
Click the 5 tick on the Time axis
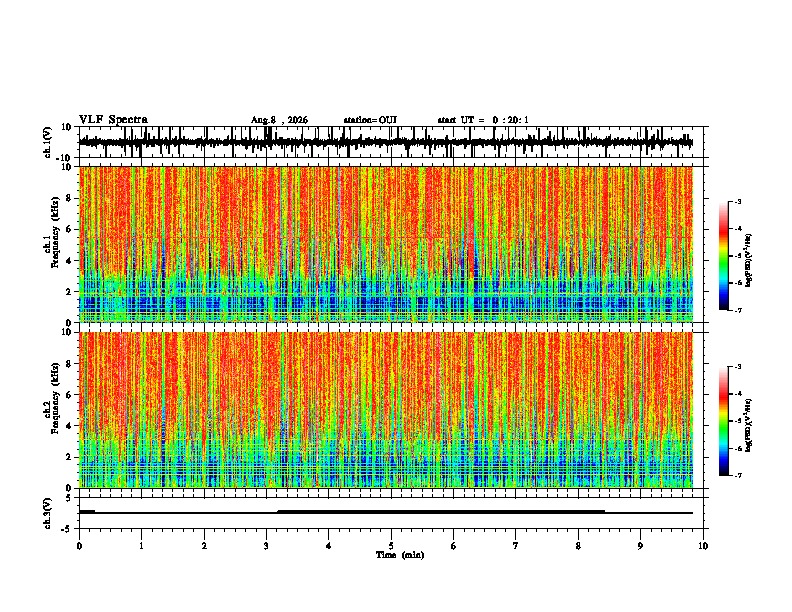point(391,546)
